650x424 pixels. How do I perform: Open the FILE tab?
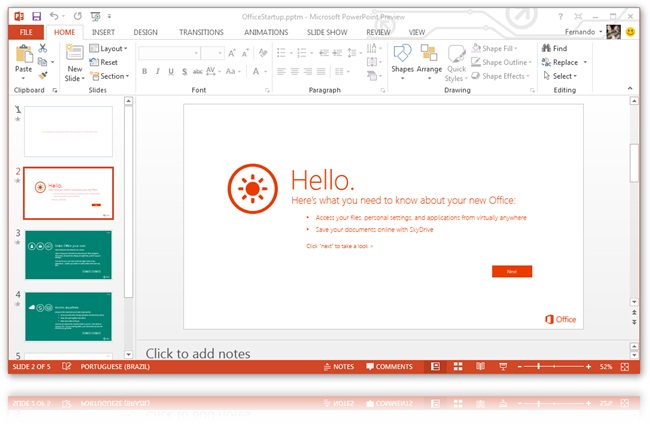pos(26,32)
